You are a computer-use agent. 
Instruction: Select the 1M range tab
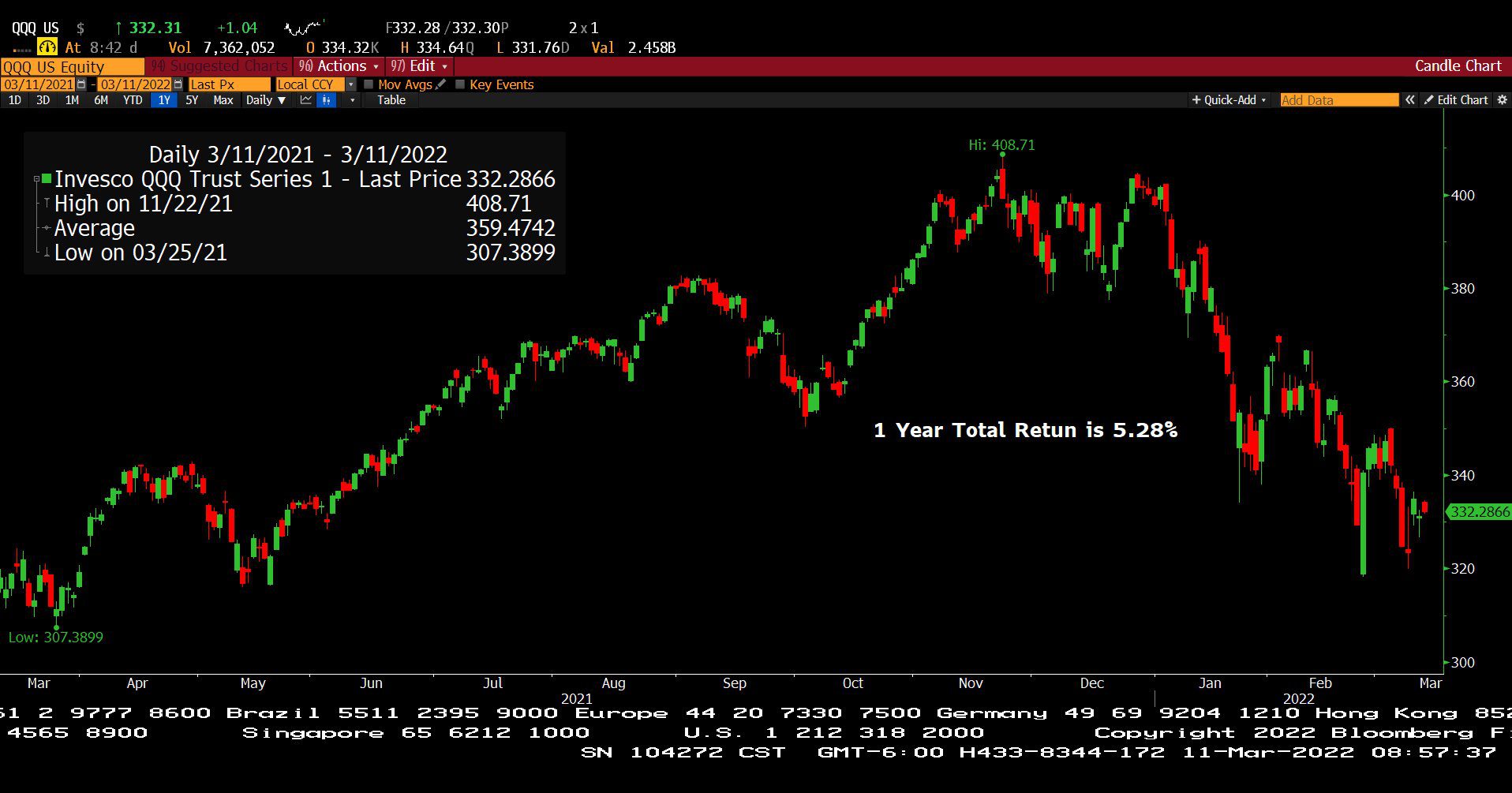pyautogui.click(x=72, y=100)
